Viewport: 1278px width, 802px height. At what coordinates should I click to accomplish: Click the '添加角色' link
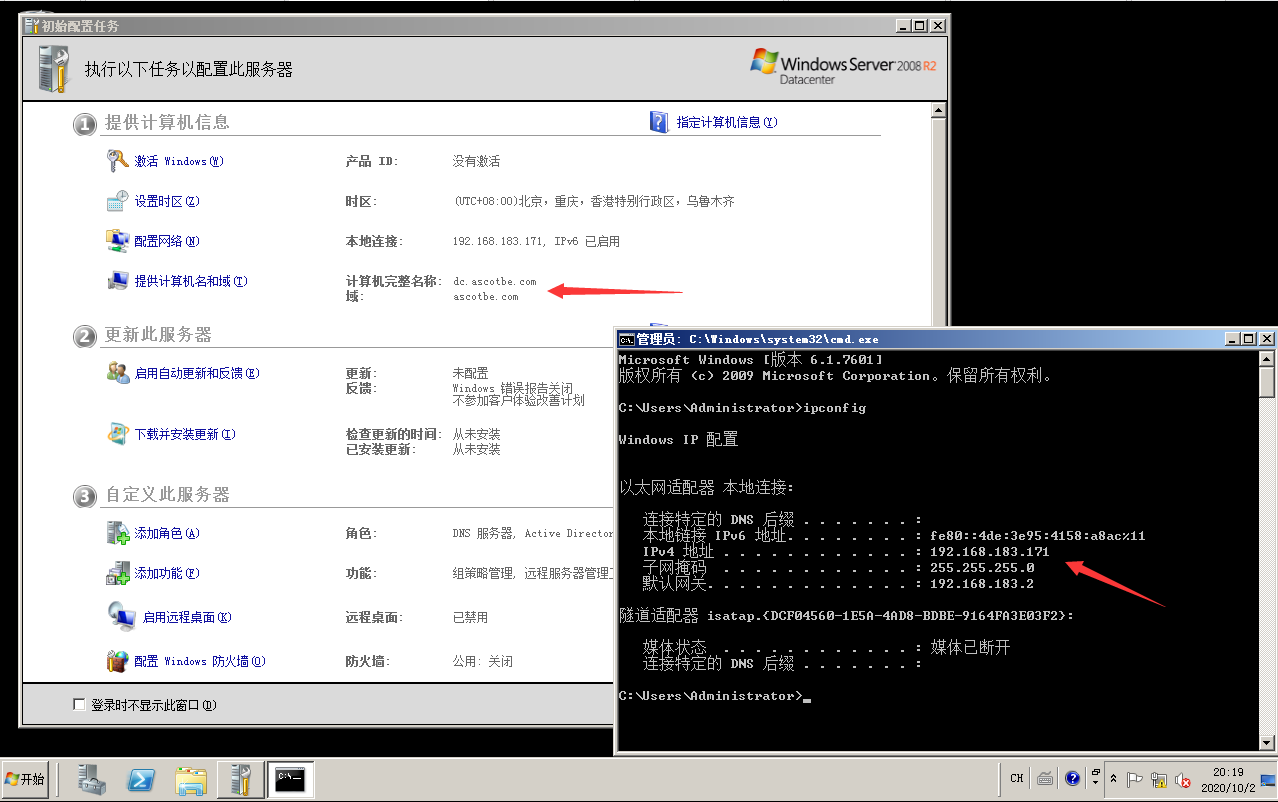point(167,533)
